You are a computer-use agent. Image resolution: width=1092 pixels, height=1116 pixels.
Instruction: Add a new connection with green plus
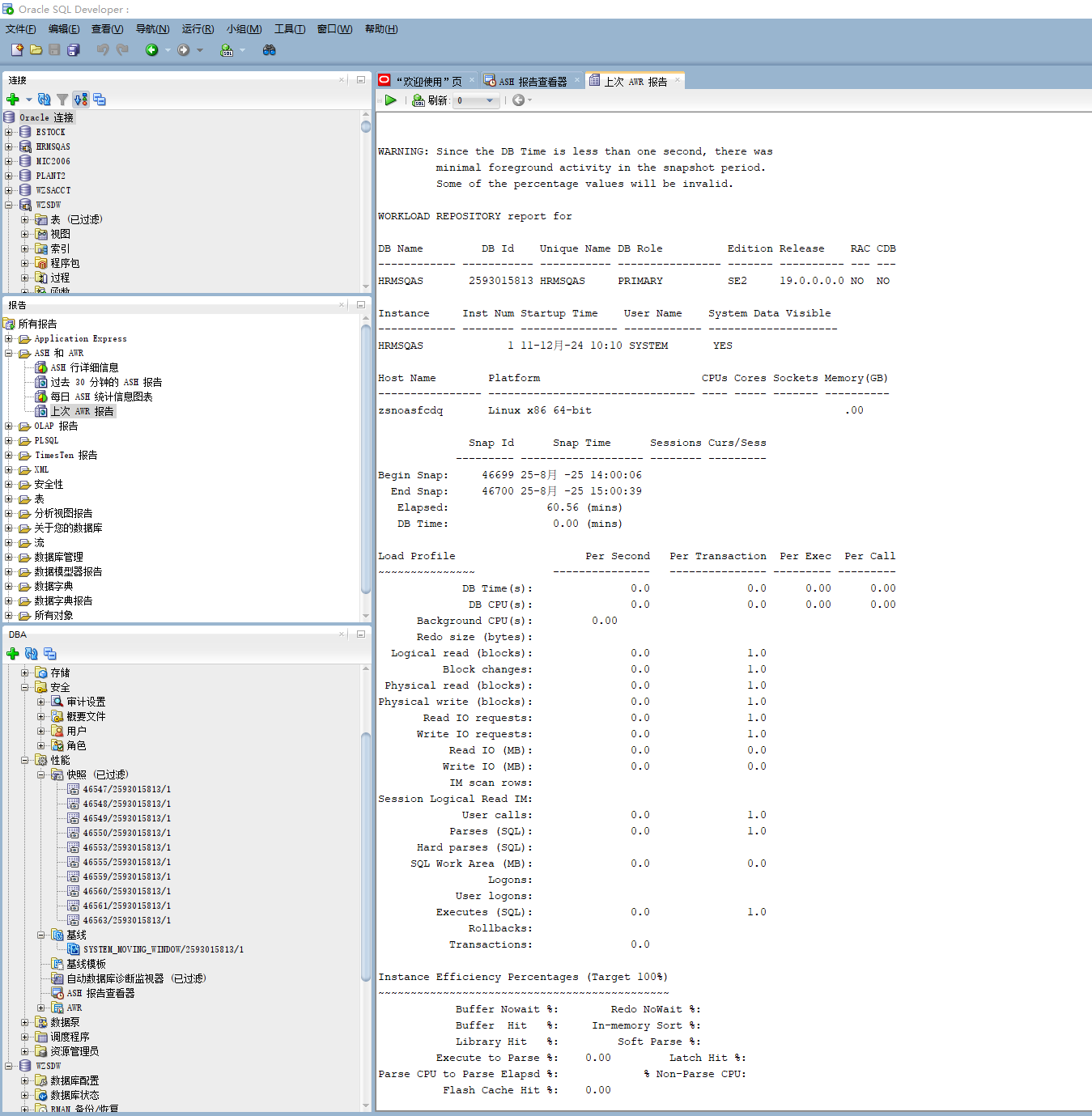click(13, 100)
